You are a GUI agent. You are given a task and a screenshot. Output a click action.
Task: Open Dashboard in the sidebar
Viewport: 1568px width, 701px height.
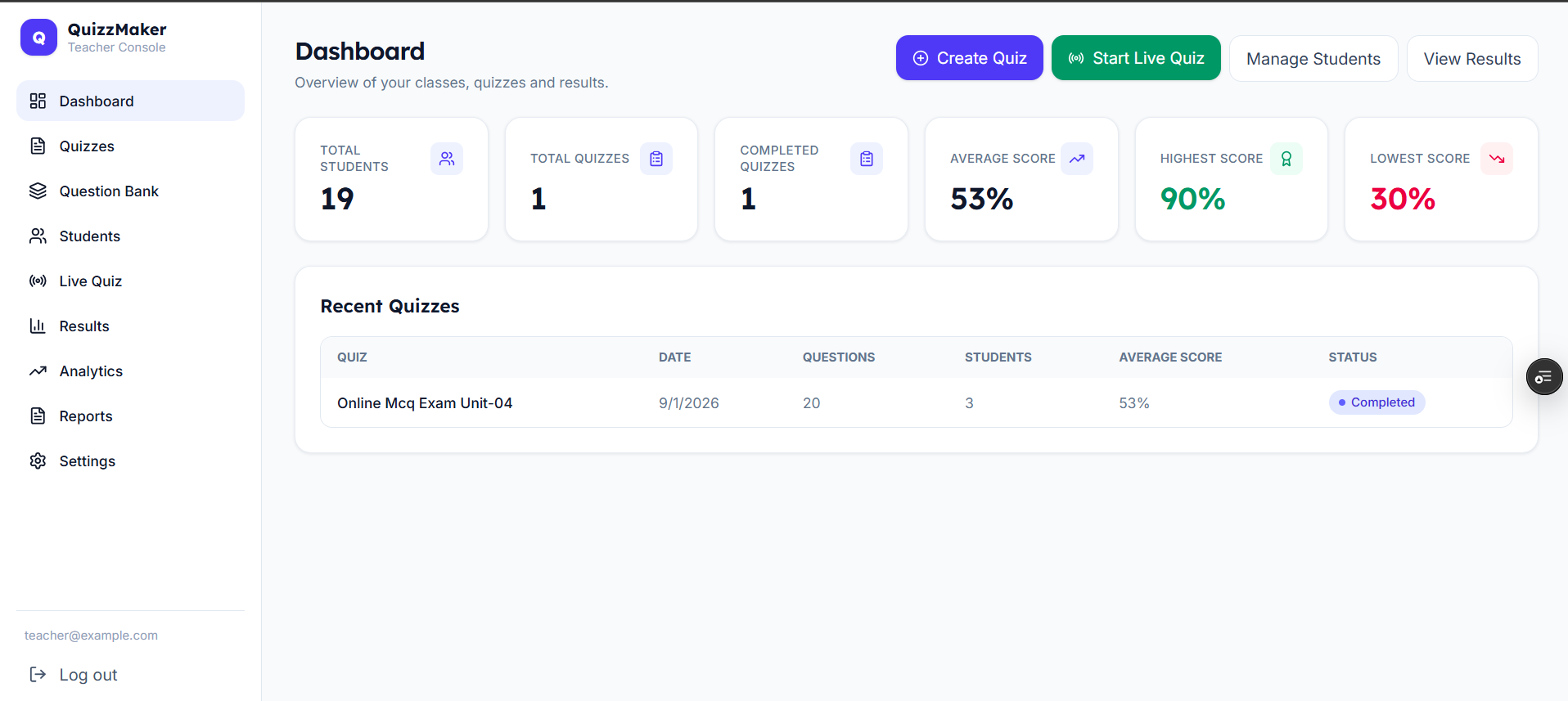(130, 101)
